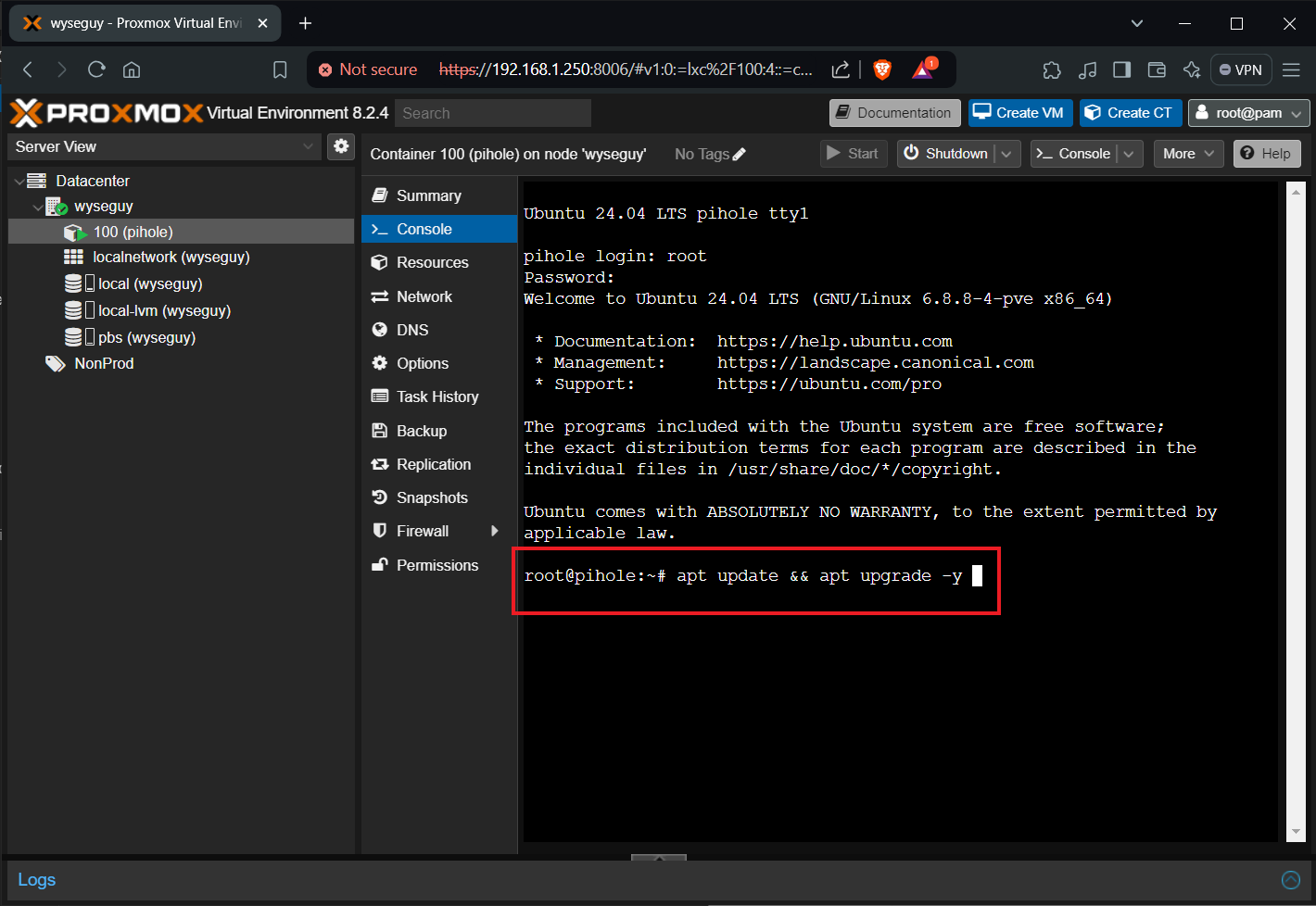Reload the page

tap(96, 69)
